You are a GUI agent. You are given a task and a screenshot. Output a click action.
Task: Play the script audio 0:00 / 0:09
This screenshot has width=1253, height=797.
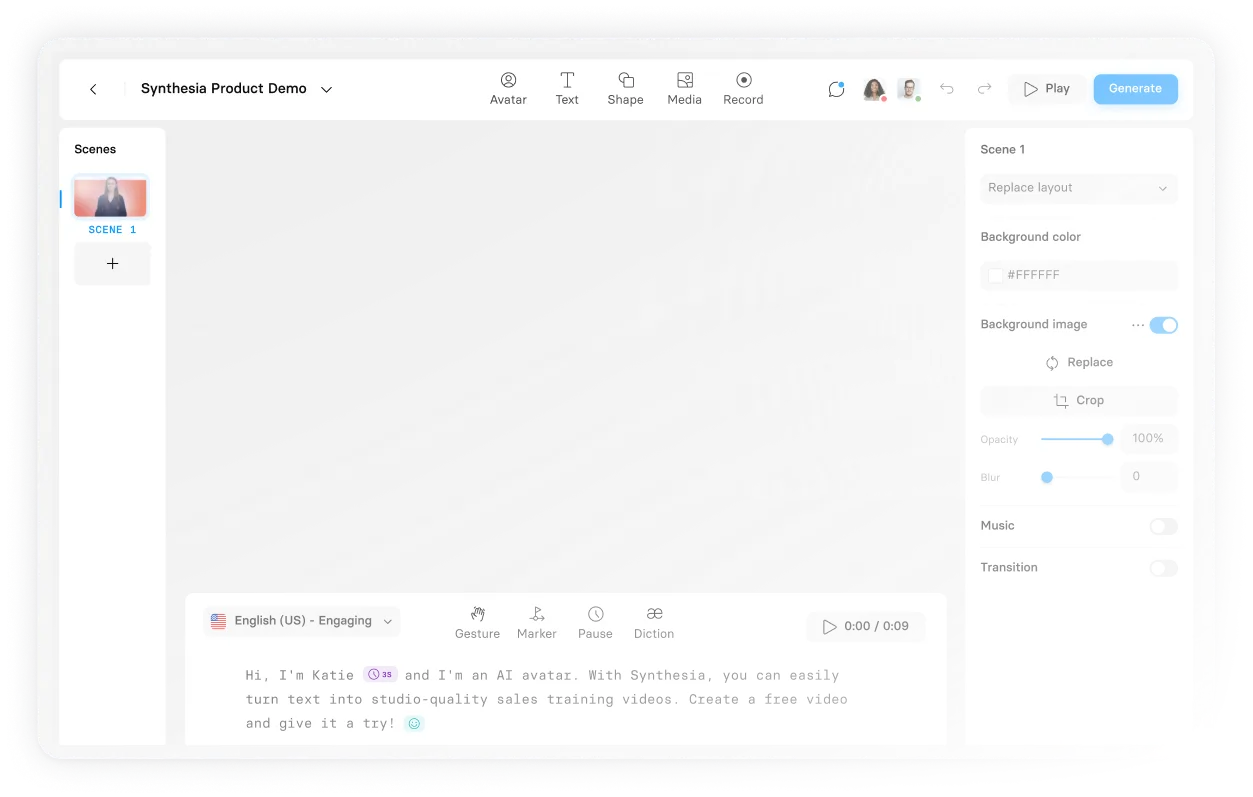(866, 627)
